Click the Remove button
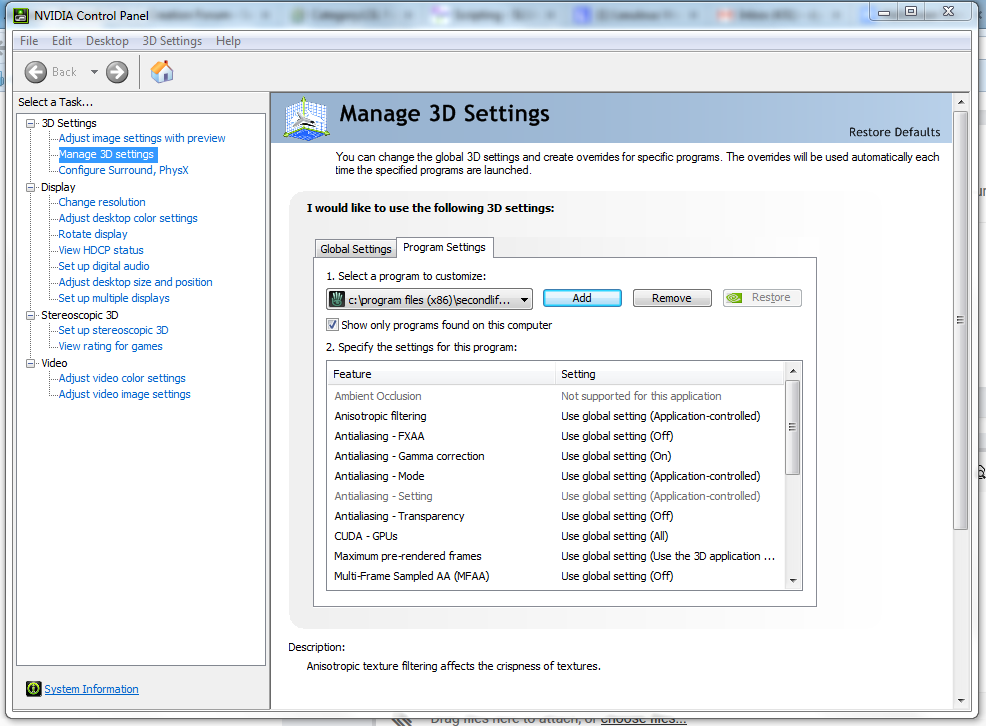The image size is (986, 726). click(x=672, y=298)
